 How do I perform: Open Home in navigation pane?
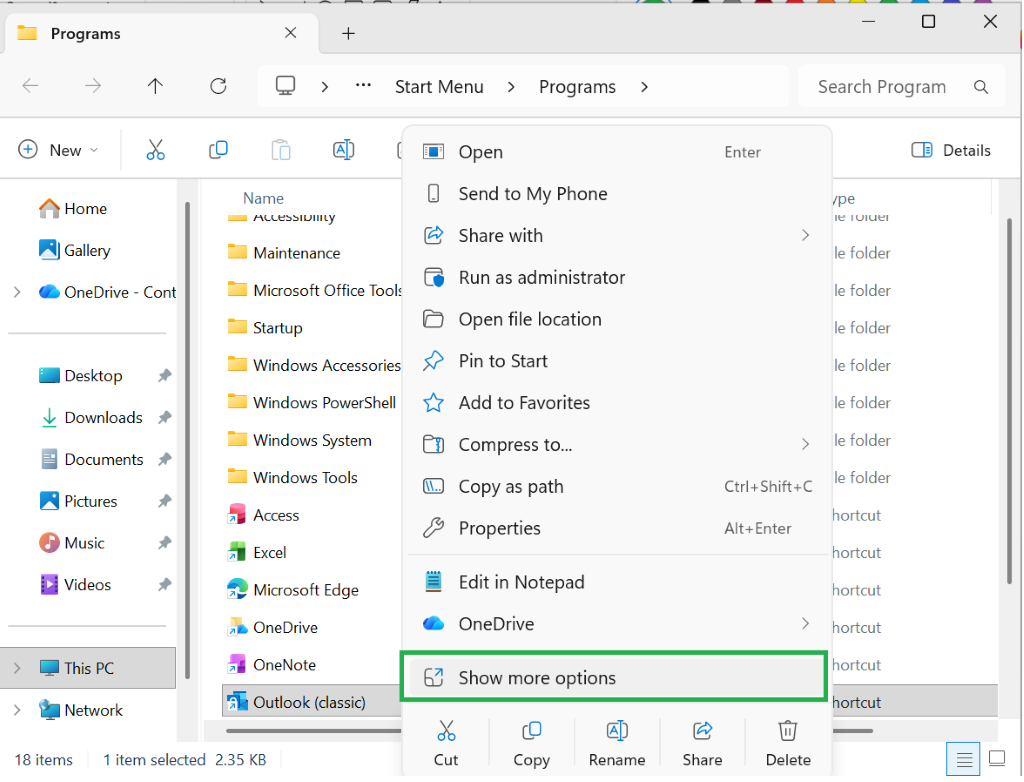pyautogui.click(x=72, y=208)
